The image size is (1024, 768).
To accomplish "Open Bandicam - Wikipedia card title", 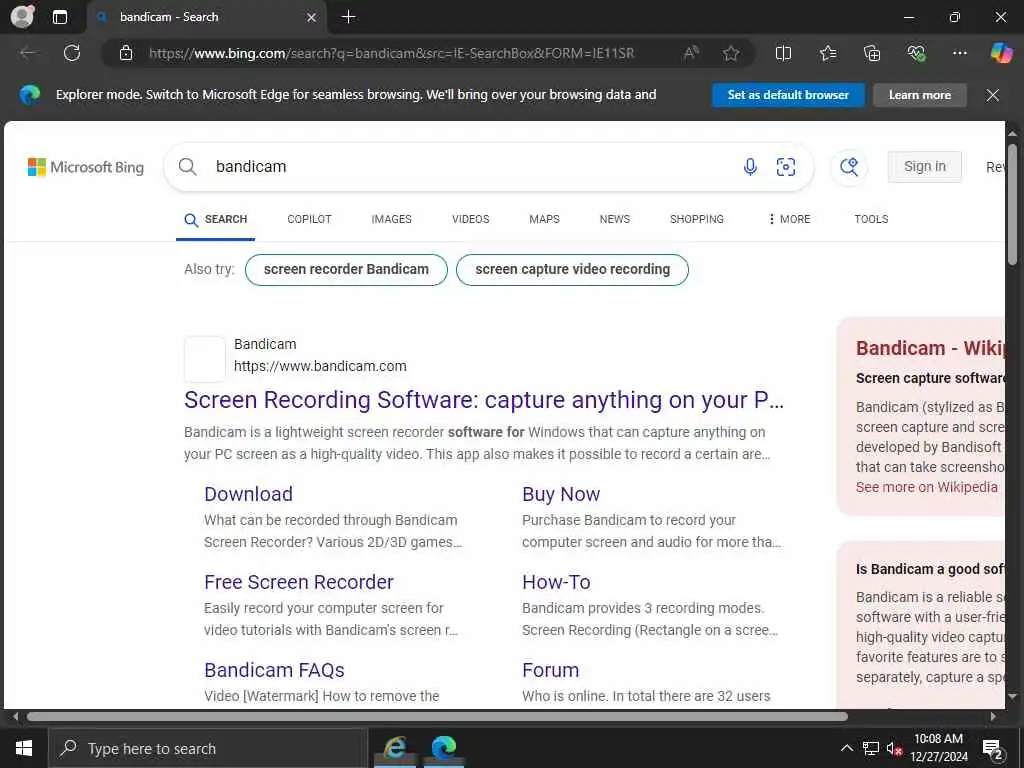I will (x=930, y=348).
